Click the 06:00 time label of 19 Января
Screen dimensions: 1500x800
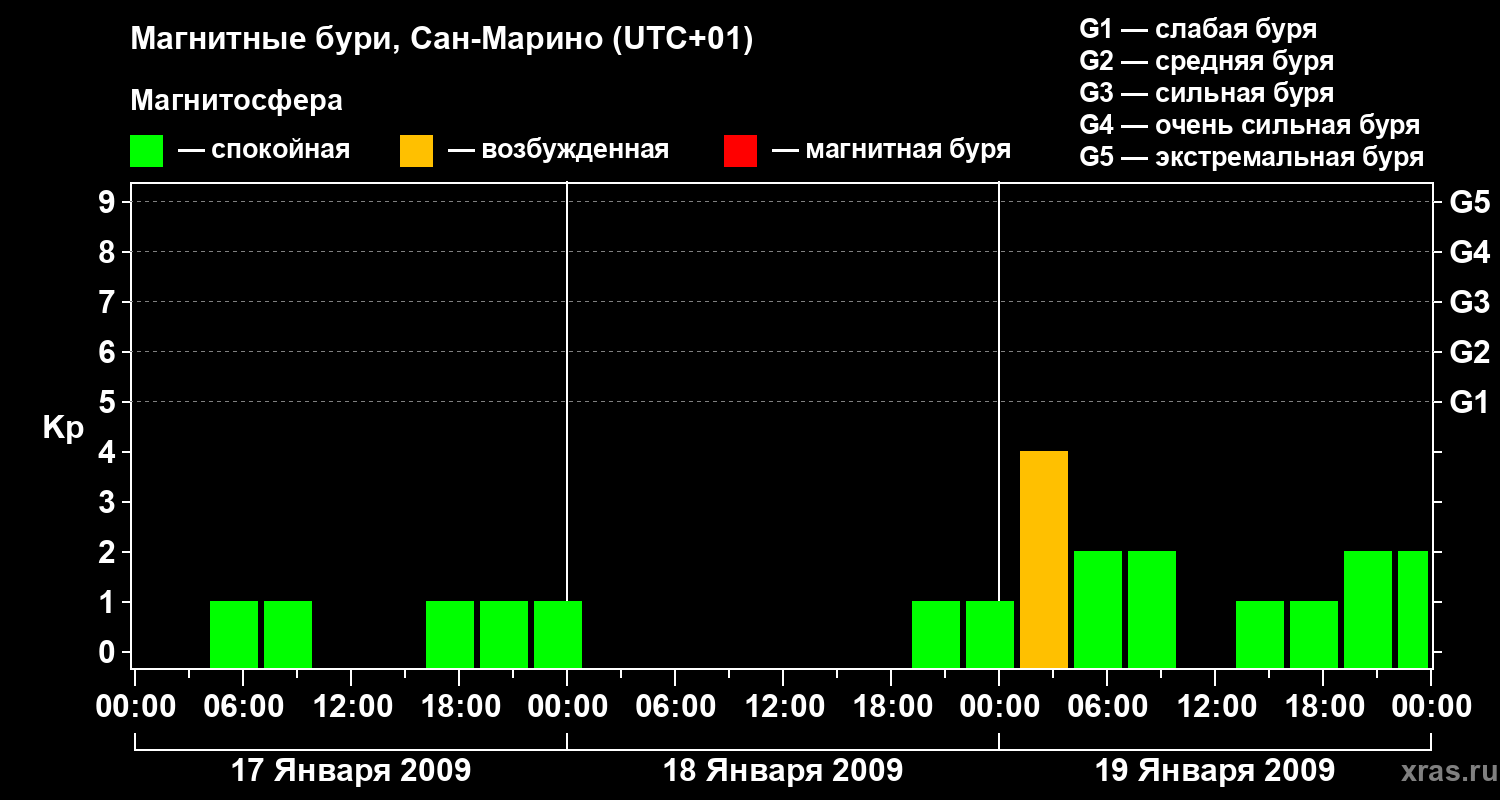pos(1107,707)
